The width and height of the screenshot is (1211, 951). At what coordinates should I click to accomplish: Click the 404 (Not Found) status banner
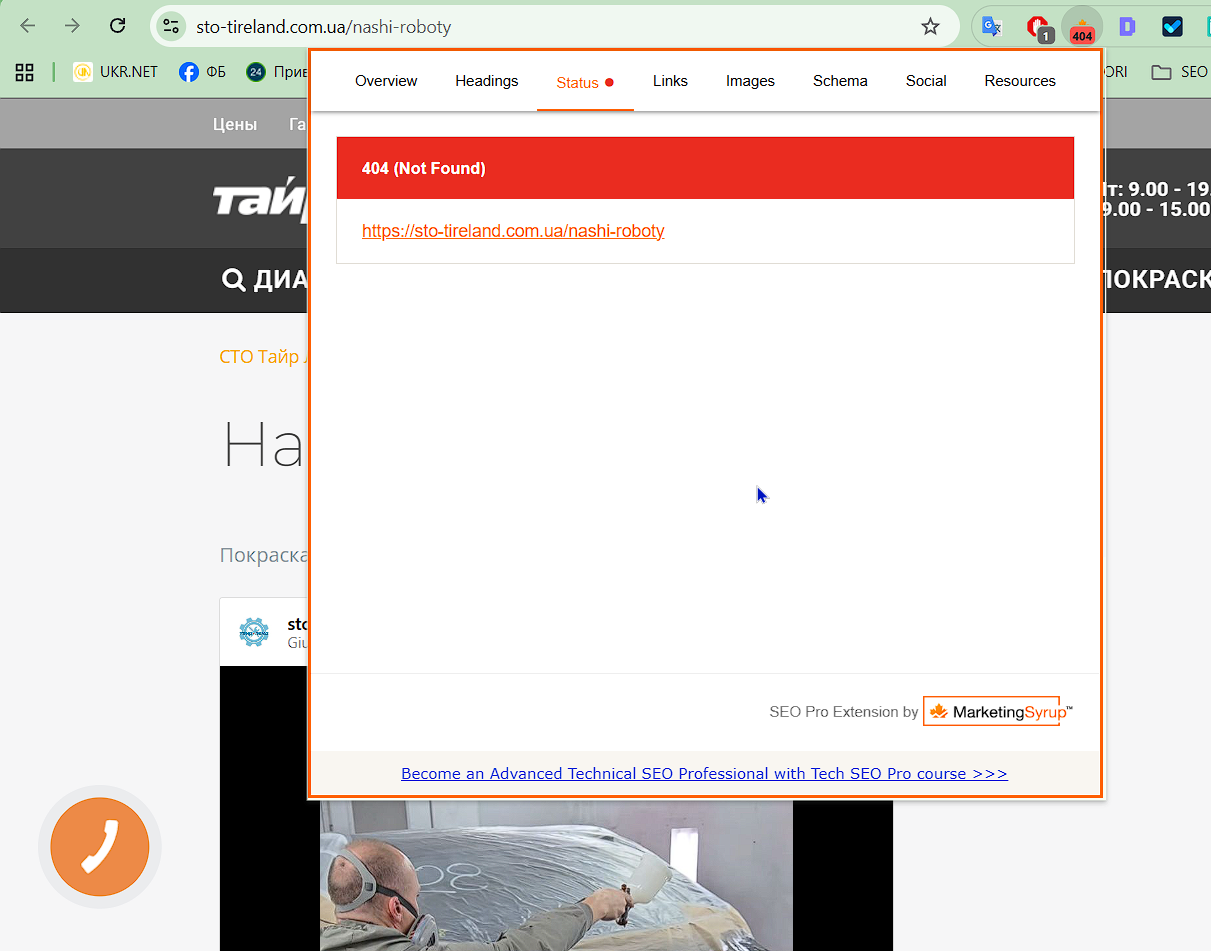tap(705, 168)
